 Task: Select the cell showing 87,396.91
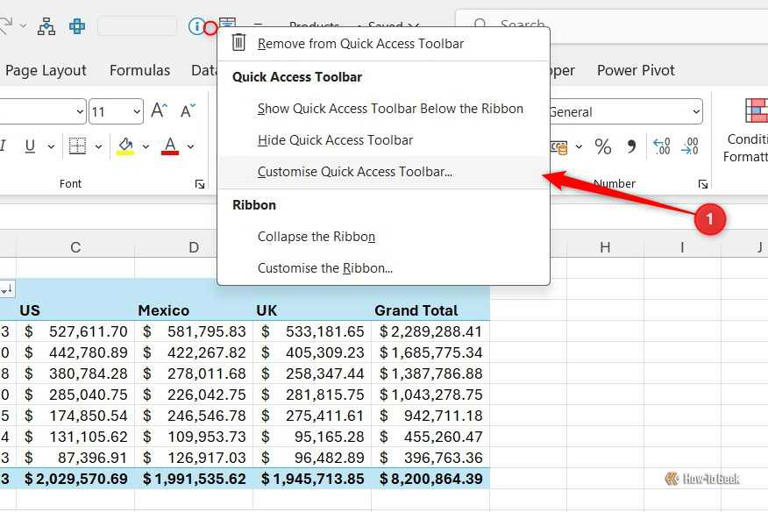click(75, 458)
